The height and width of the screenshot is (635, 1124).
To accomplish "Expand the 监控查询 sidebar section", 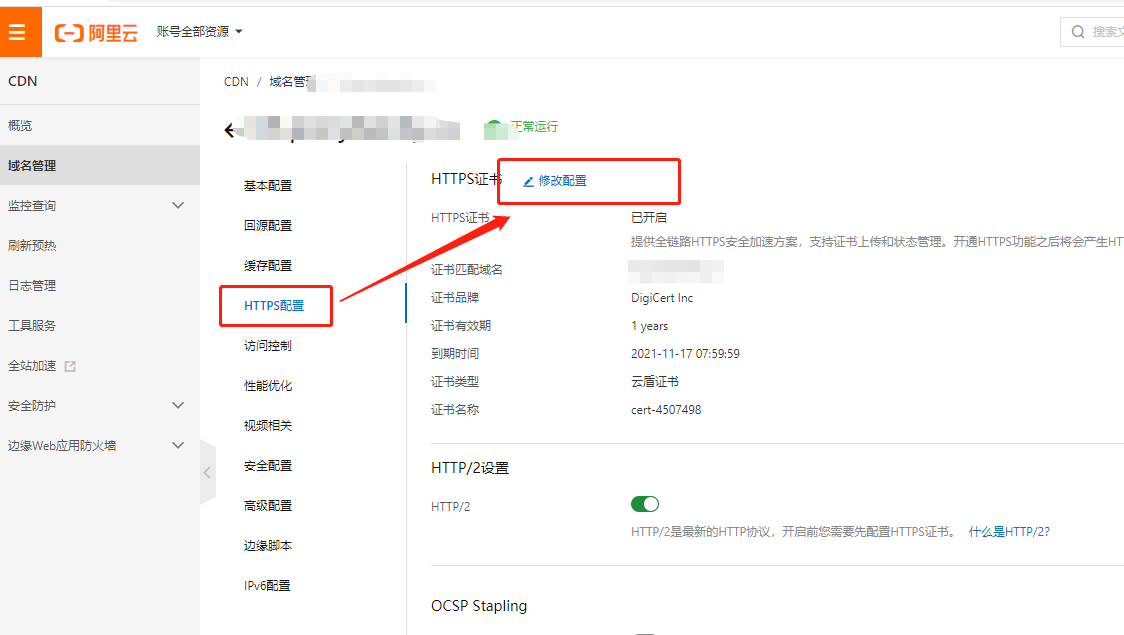I will click(178, 205).
